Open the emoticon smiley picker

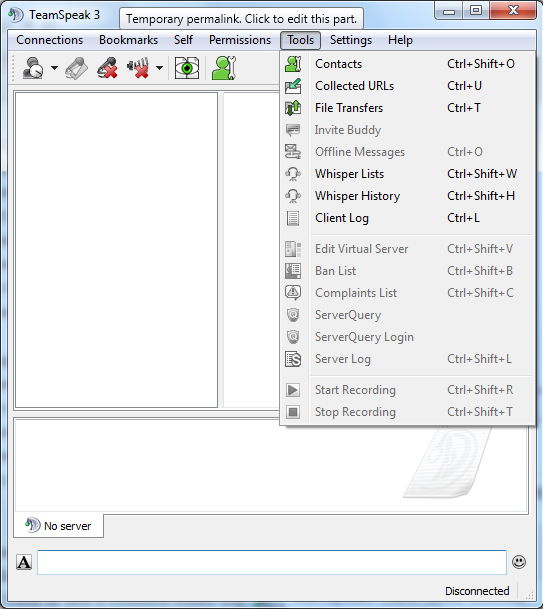(519, 562)
